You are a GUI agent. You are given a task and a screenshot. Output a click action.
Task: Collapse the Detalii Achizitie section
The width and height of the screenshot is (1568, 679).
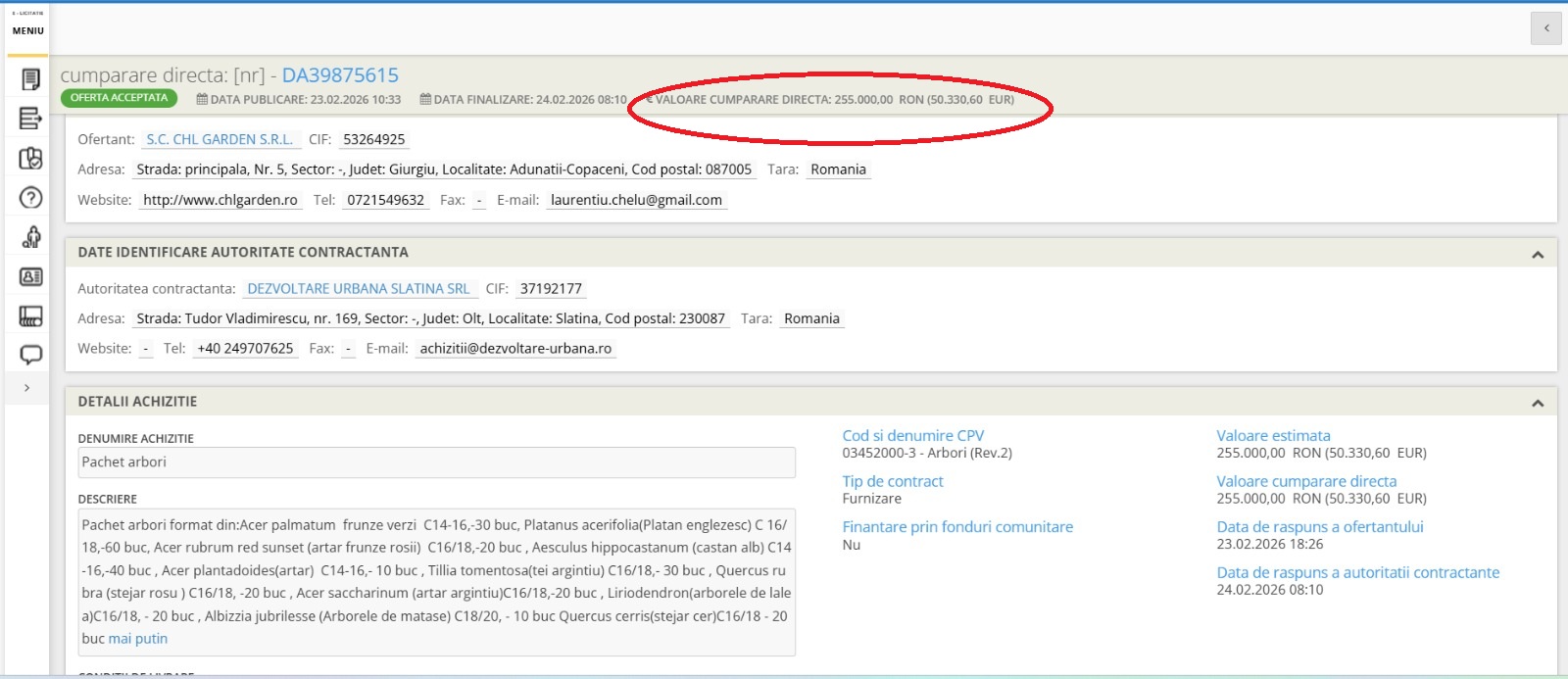pyautogui.click(x=1537, y=404)
